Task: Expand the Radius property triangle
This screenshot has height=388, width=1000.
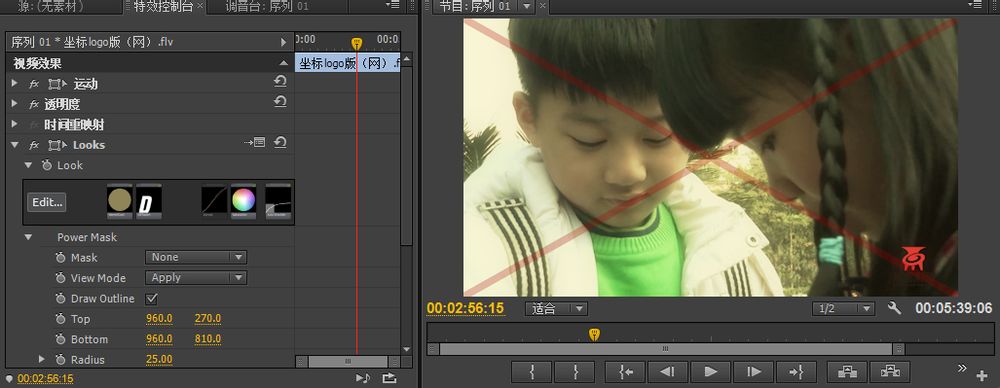Action: (42, 359)
